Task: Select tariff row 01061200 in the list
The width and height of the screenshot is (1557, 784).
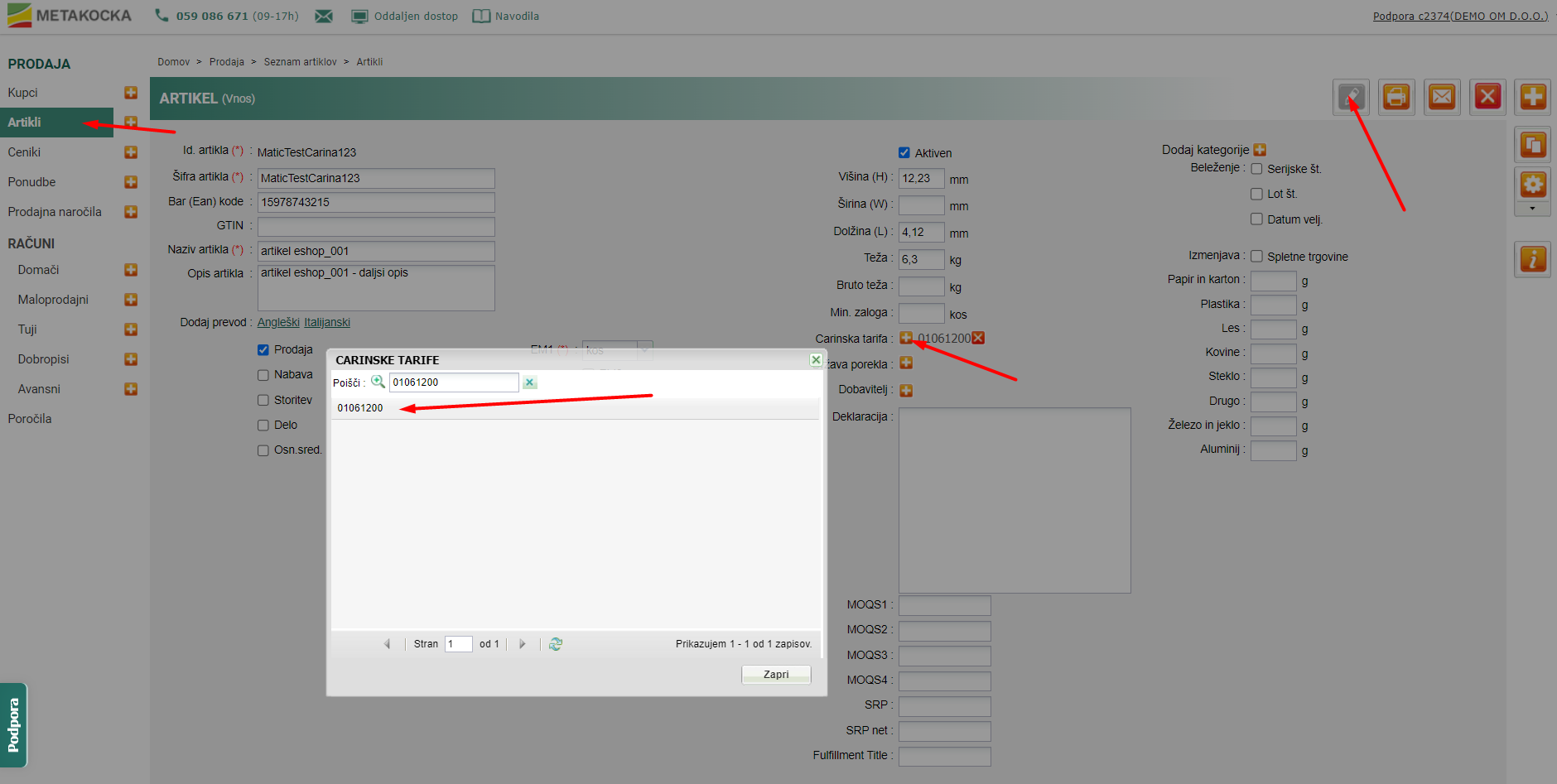Action: [360, 408]
